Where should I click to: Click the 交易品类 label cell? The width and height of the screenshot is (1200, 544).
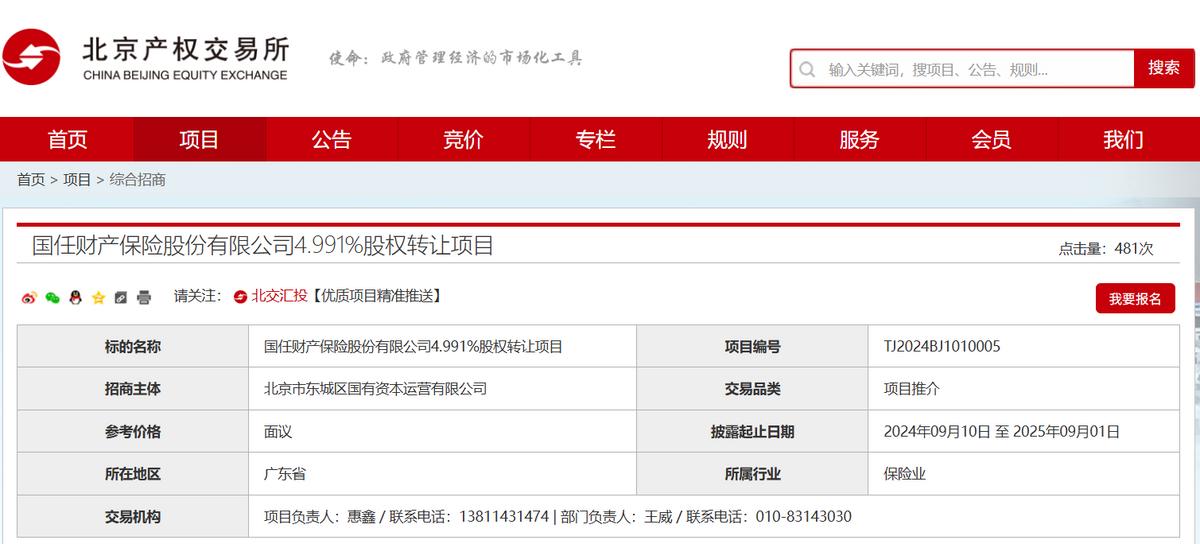tap(753, 389)
